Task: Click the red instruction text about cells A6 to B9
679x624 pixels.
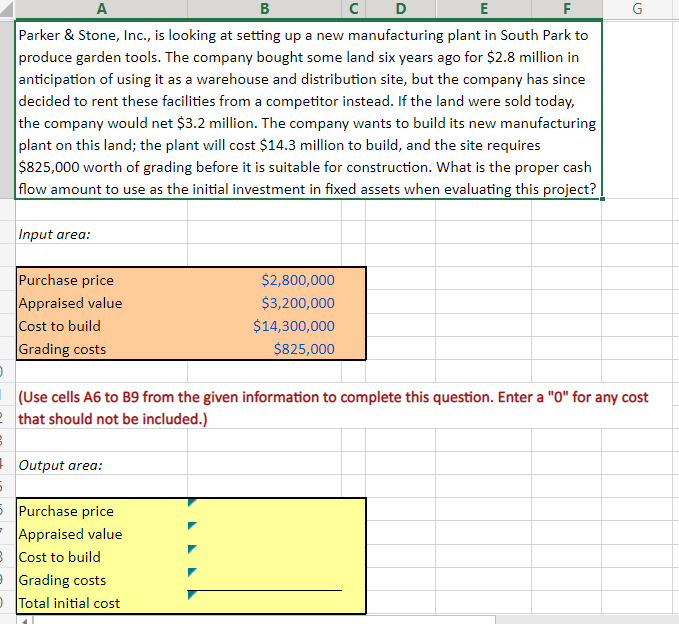Action: 333,408
